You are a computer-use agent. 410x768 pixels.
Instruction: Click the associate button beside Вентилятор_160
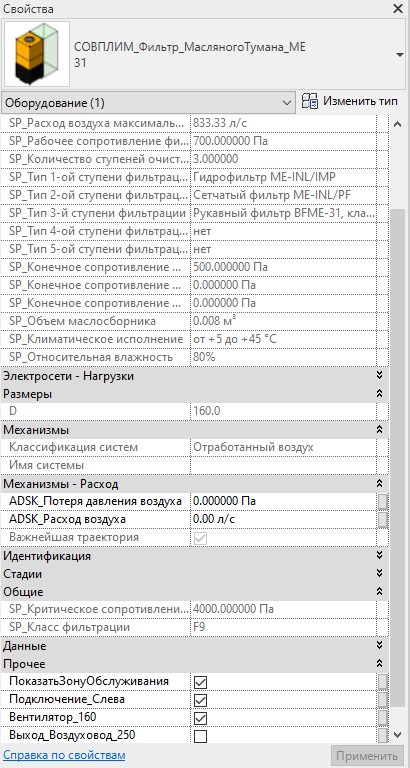click(x=383, y=718)
